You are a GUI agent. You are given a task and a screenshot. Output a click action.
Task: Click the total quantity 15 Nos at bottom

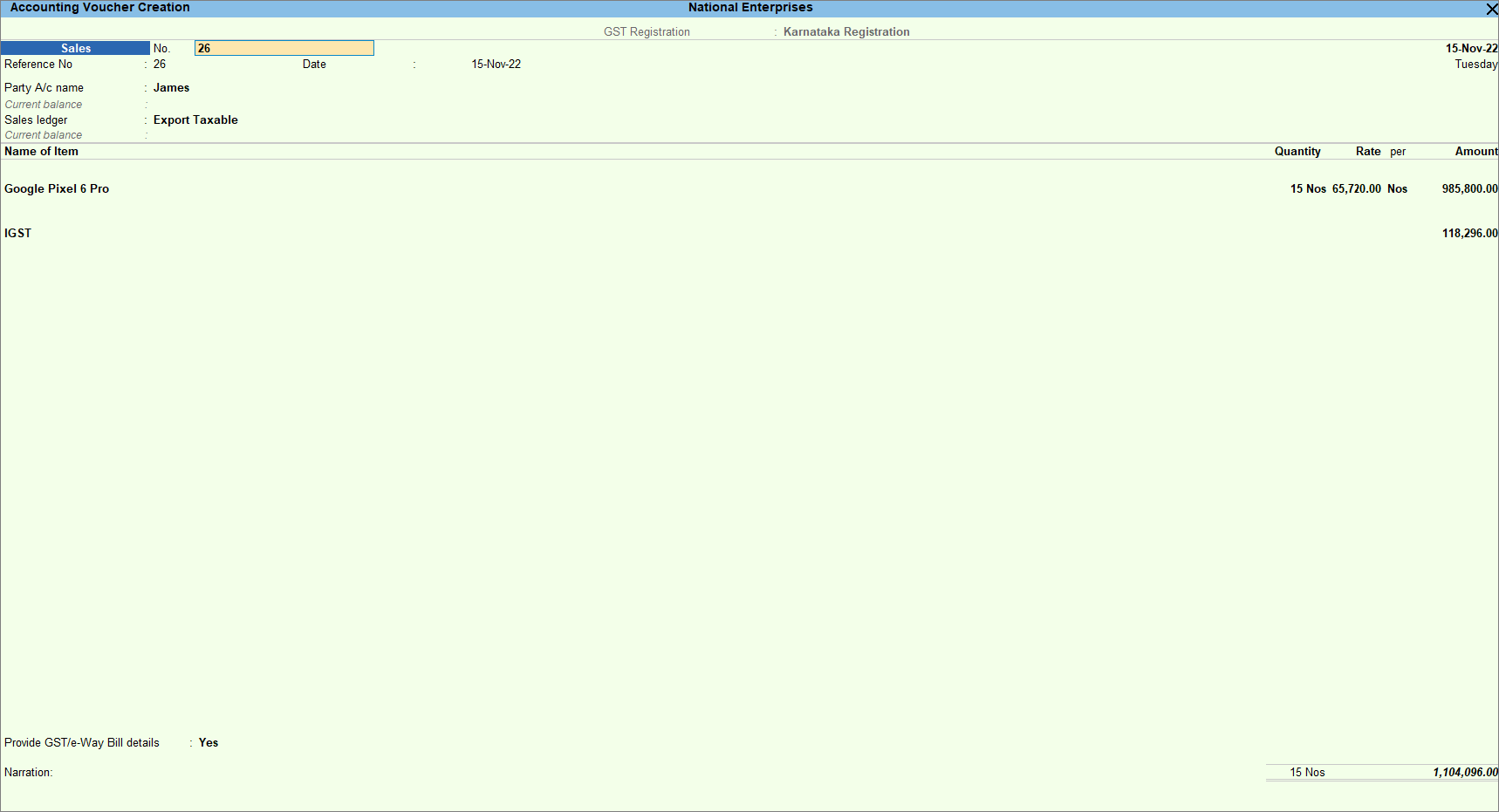click(1307, 773)
